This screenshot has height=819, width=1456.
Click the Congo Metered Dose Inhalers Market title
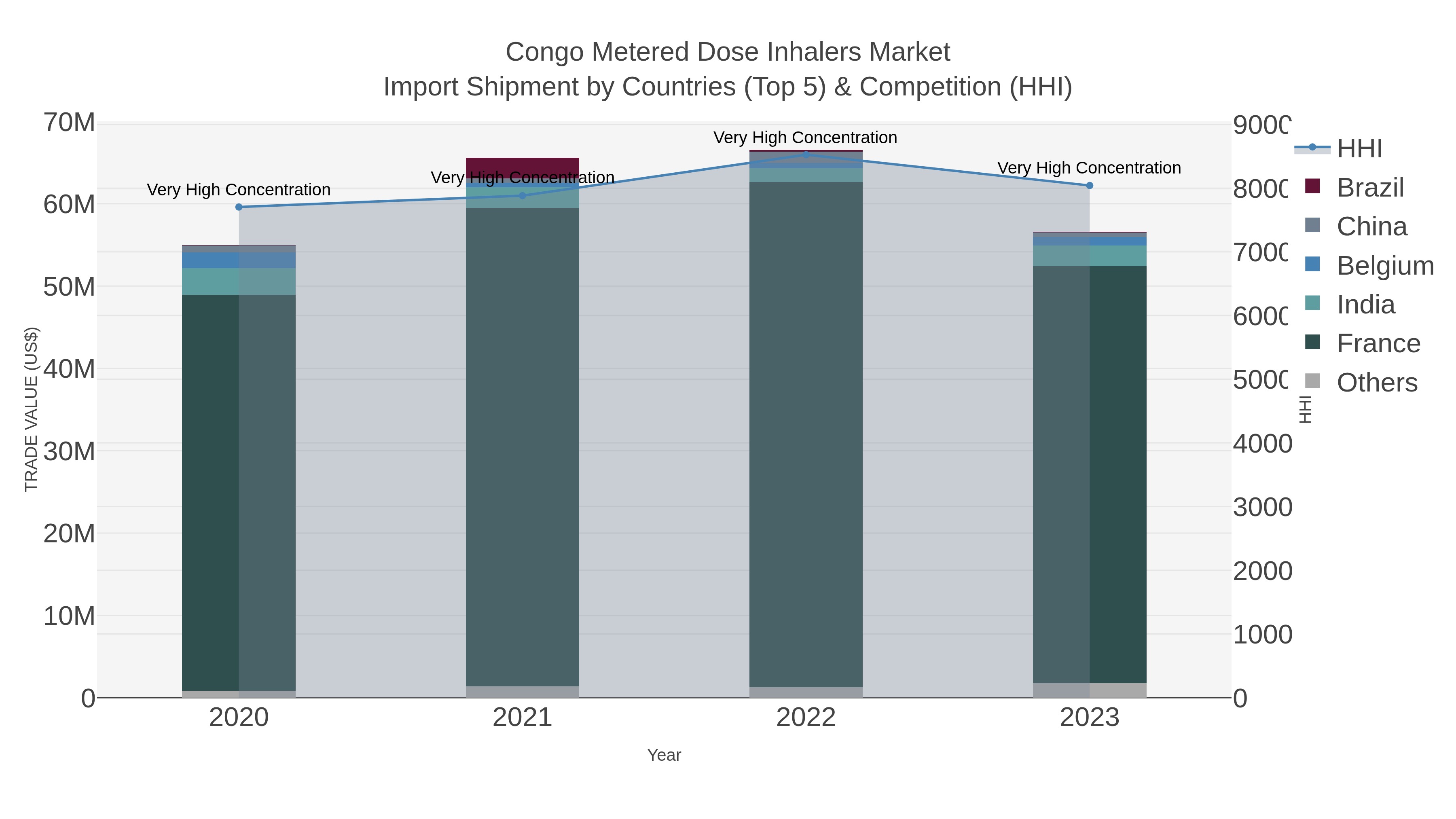[x=728, y=52]
